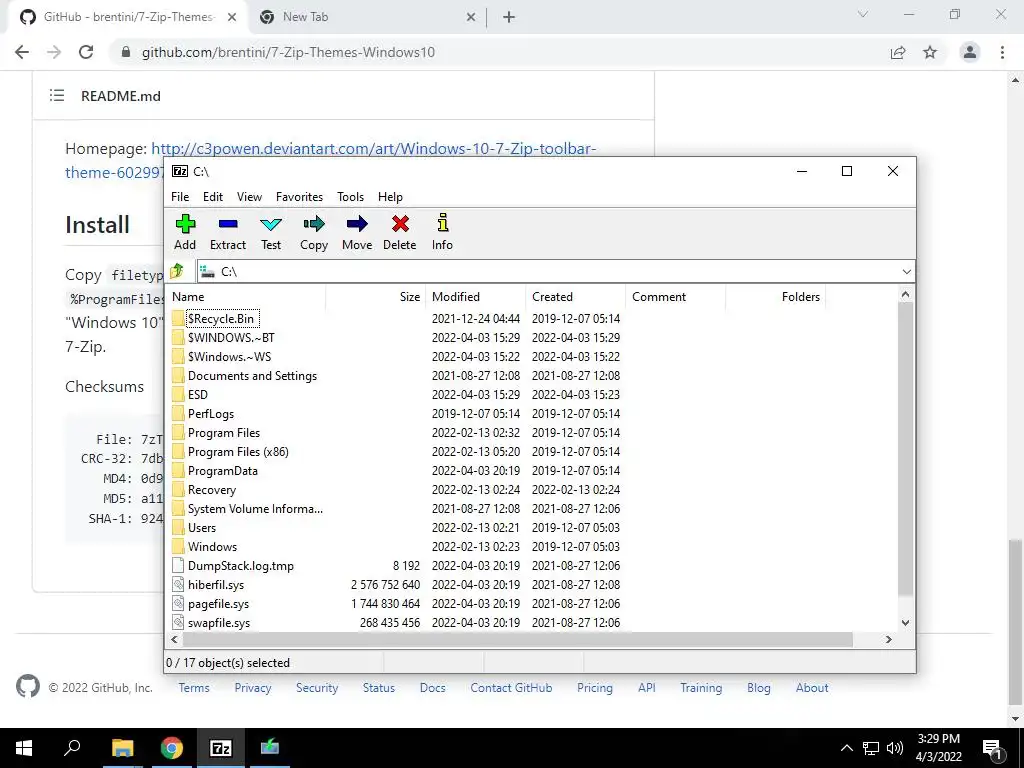Viewport: 1024px width, 768px height.
Task: Select the Windows folder icon
Action: click(x=178, y=547)
